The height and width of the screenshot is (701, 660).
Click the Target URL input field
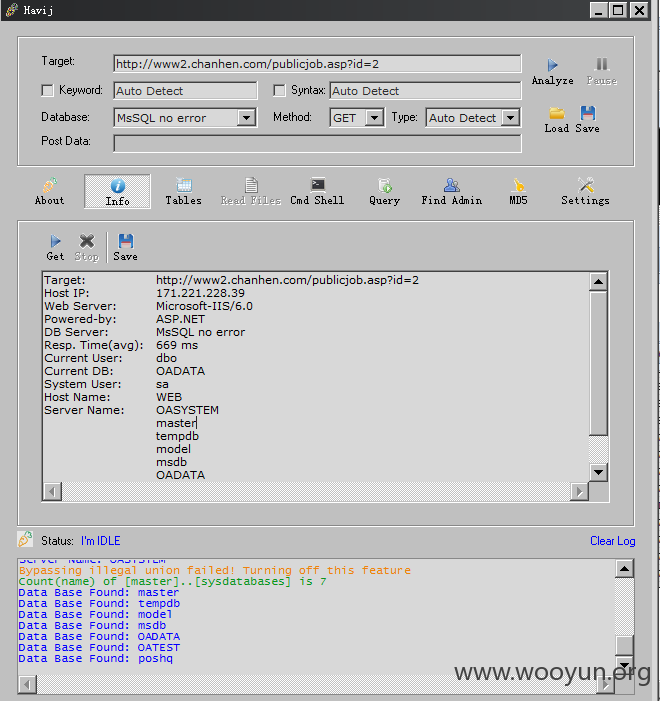(x=317, y=64)
